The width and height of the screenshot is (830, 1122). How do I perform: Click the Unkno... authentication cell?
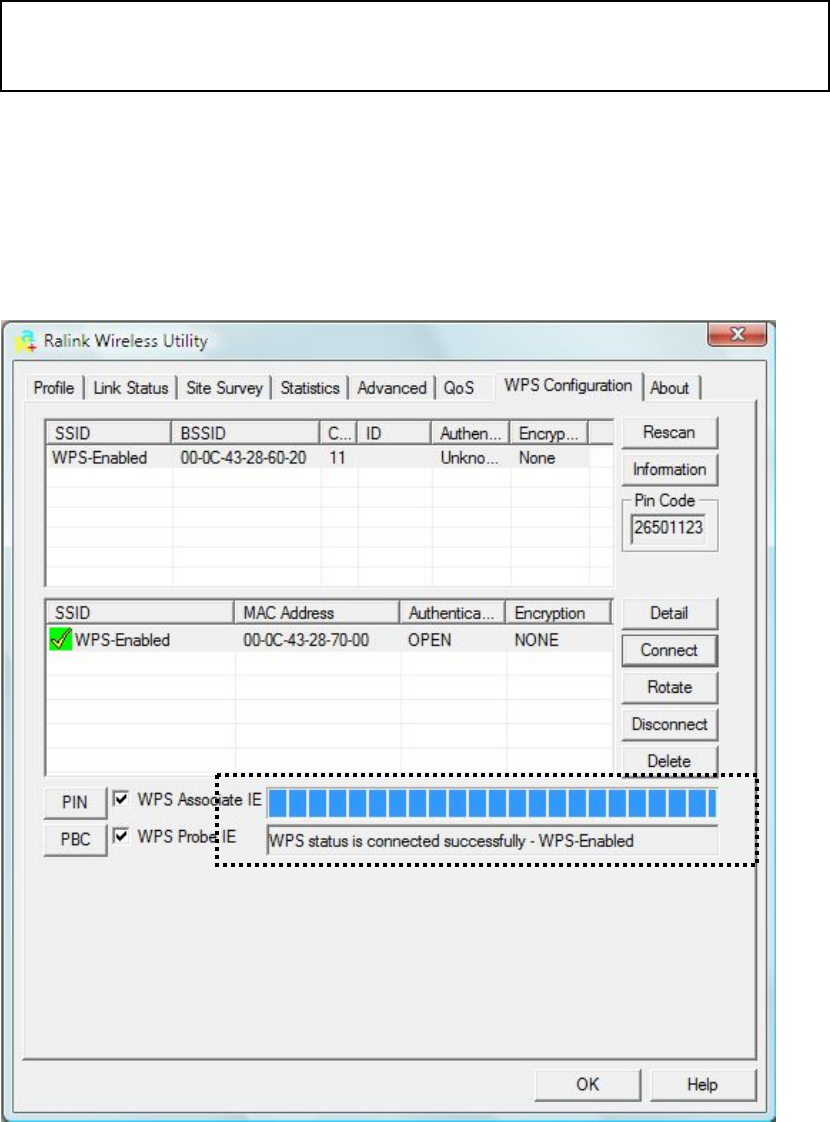pyautogui.click(x=469, y=458)
